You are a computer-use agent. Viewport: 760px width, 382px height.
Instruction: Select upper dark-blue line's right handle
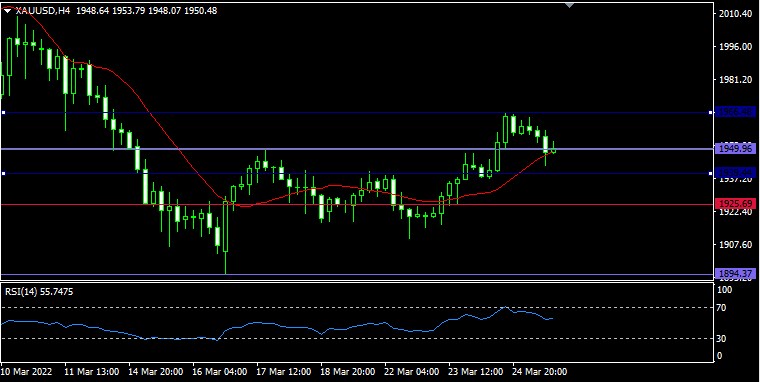click(x=711, y=112)
